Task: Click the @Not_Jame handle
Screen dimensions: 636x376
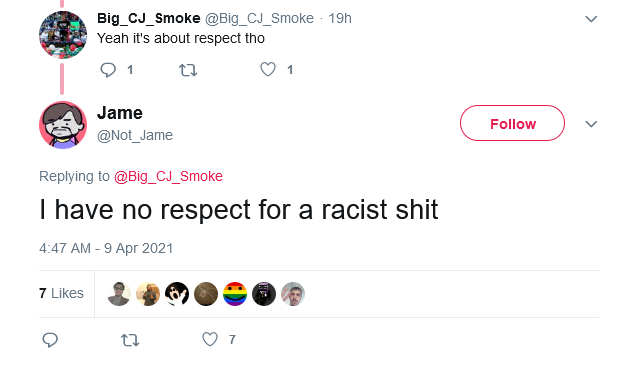Action: coord(135,135)
